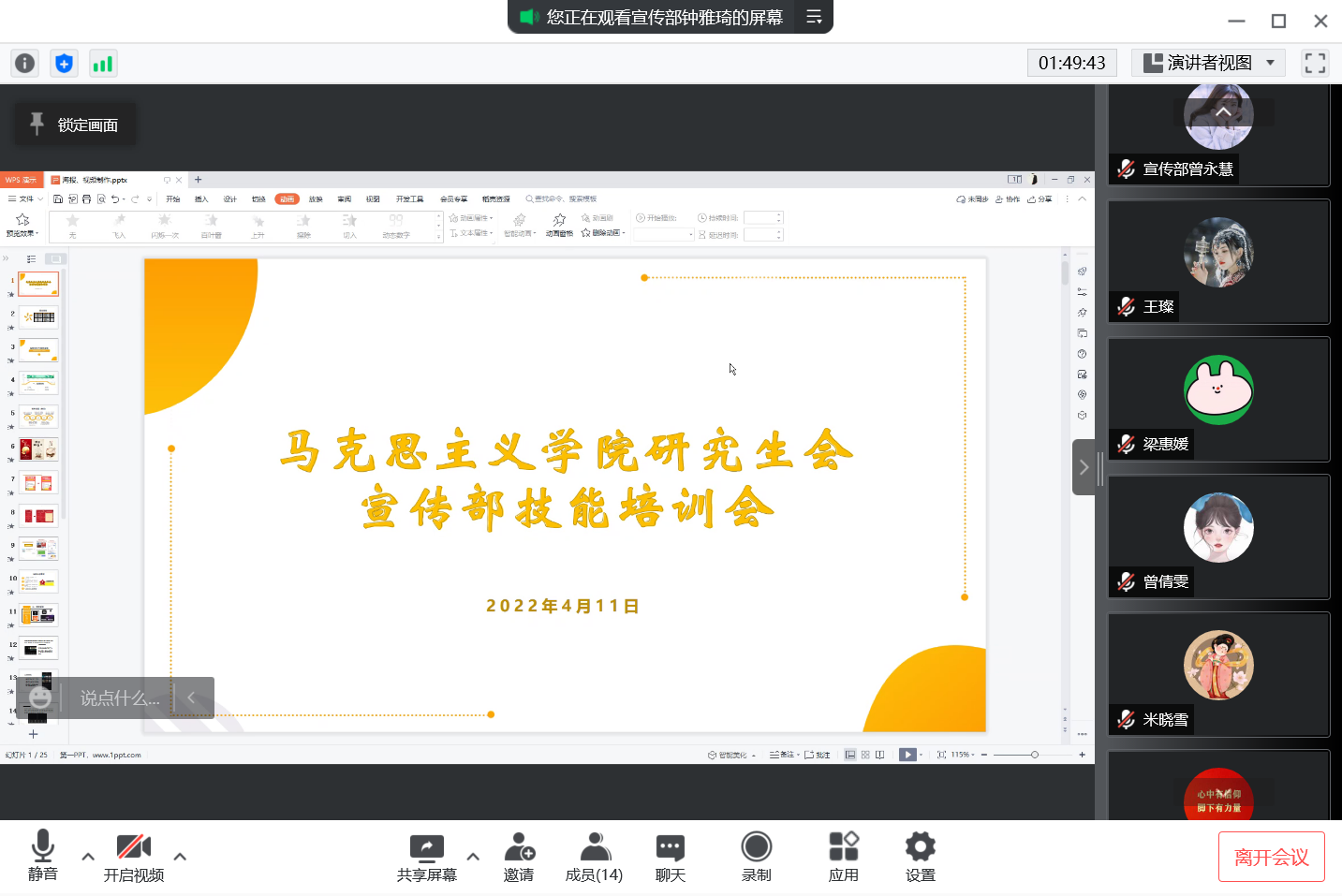Expand audio options arrow next to 静音
The width and height of the screenshot is (1342, 896).
pos(88,856)
